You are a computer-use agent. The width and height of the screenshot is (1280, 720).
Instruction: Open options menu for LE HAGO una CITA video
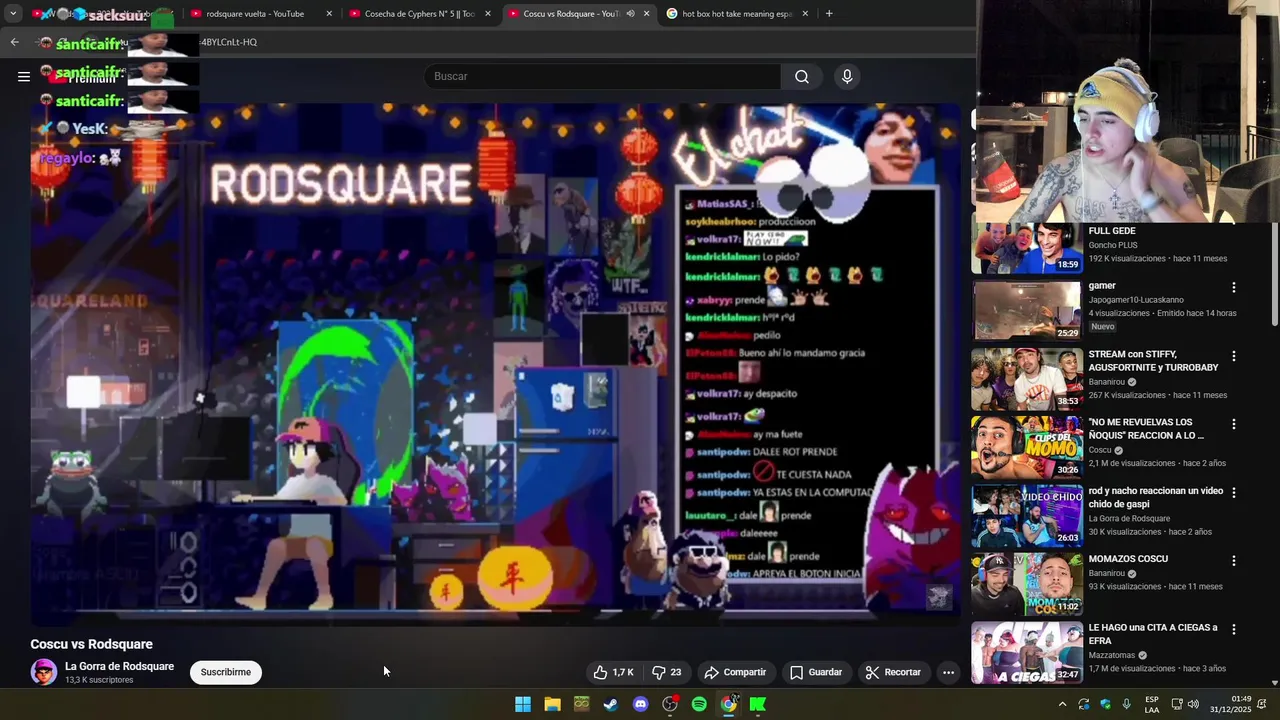click(1233, 629)
